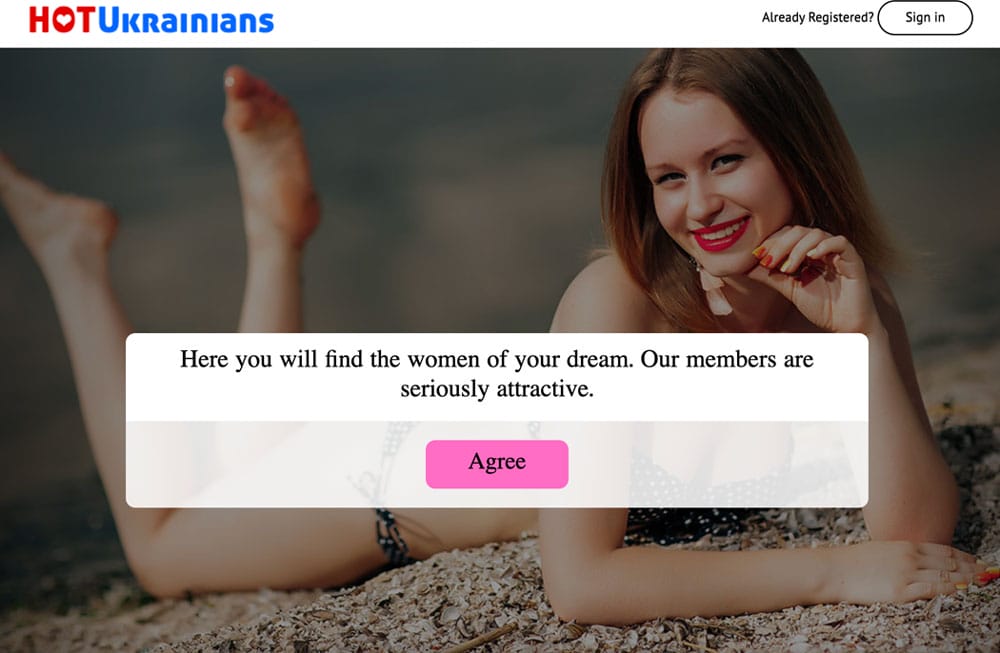This screenshot has width=1000, height=653.
Task: Click the heart icon in HOT logo
Action: click(63, 20)
